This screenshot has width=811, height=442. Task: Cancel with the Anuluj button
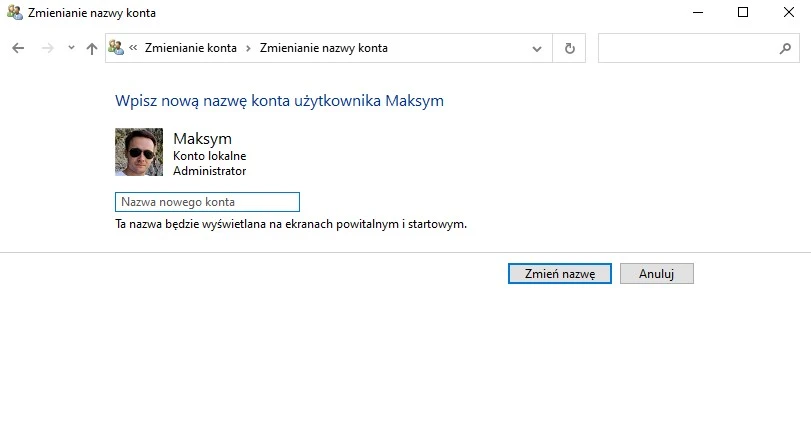pos(656,273)
